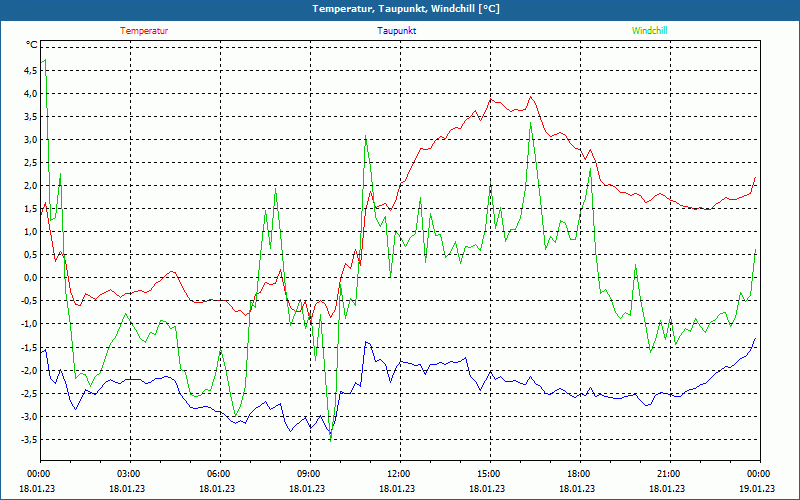Click the 19.01.23 date label
This screenshot has width=800, height=500.
[x=756, y=489]
